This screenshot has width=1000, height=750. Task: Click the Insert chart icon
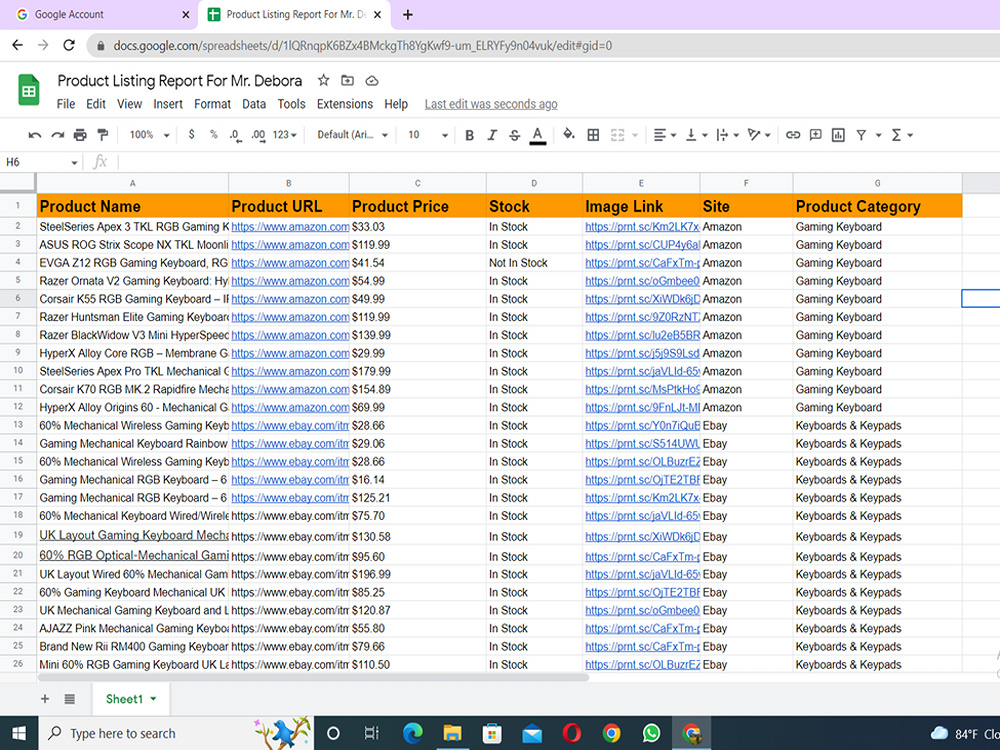tap(838, 135)
